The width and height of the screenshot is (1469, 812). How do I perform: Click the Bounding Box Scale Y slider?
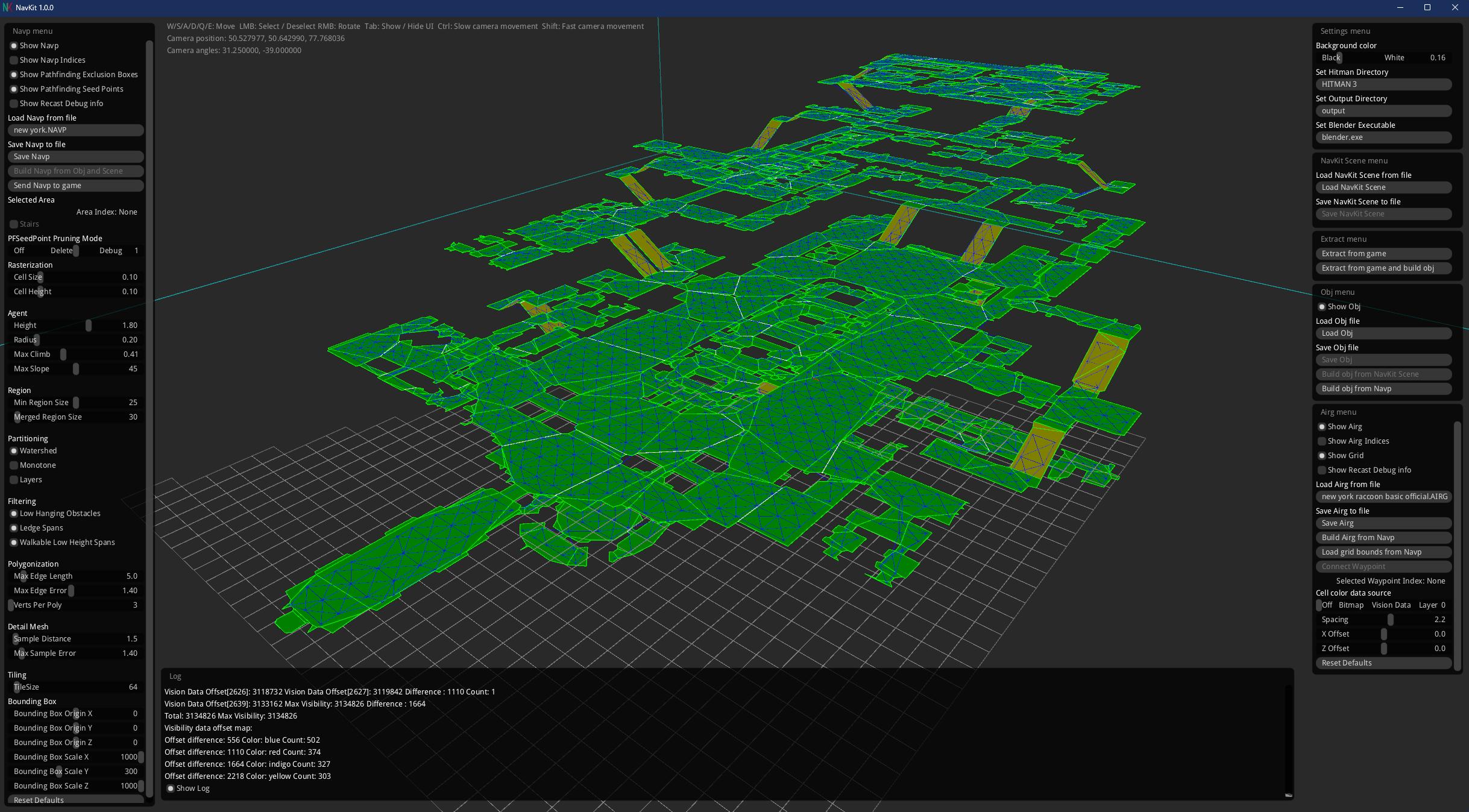click(x=75, y=772)
